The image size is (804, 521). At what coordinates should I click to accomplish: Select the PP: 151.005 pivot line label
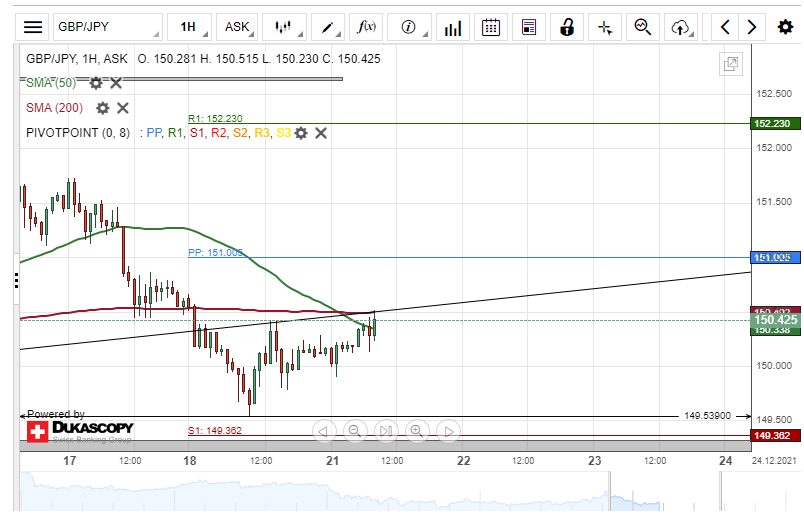[x=215, y=252]
